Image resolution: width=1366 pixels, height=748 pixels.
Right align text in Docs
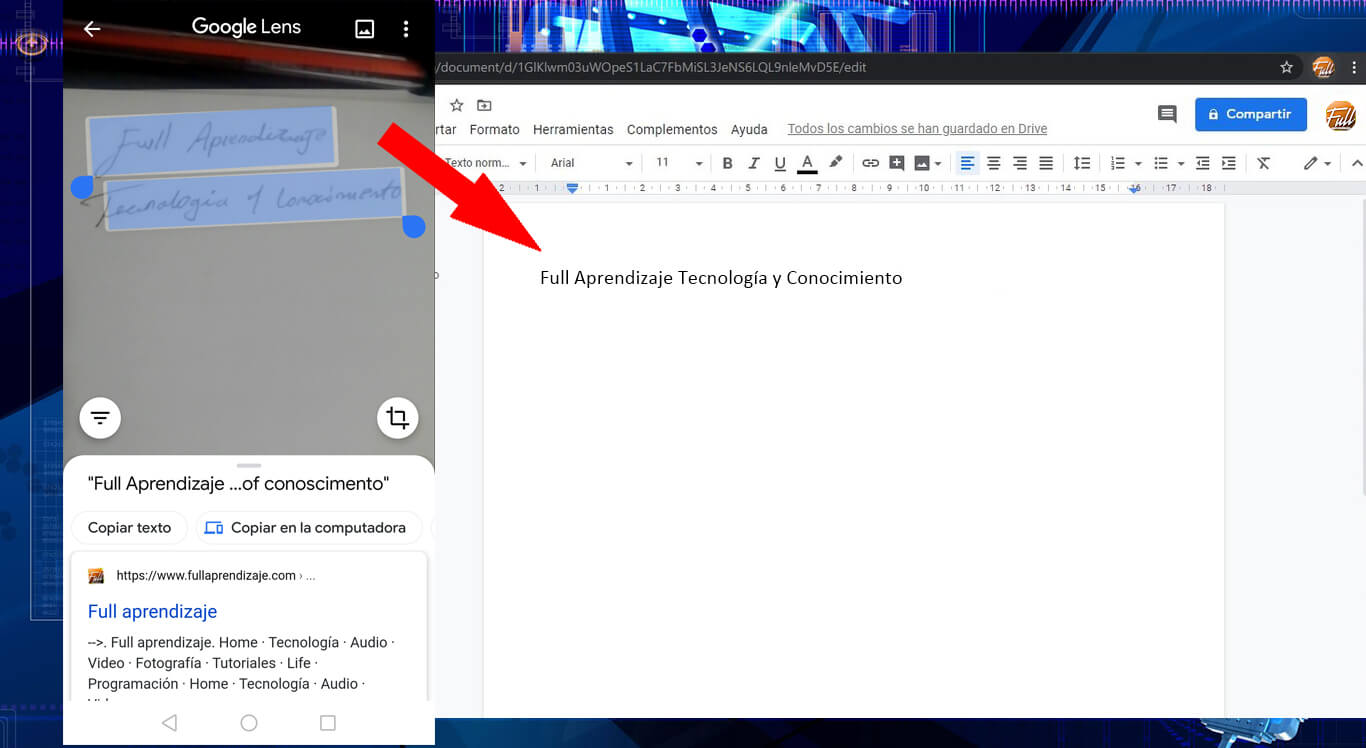coord(1020,163)
